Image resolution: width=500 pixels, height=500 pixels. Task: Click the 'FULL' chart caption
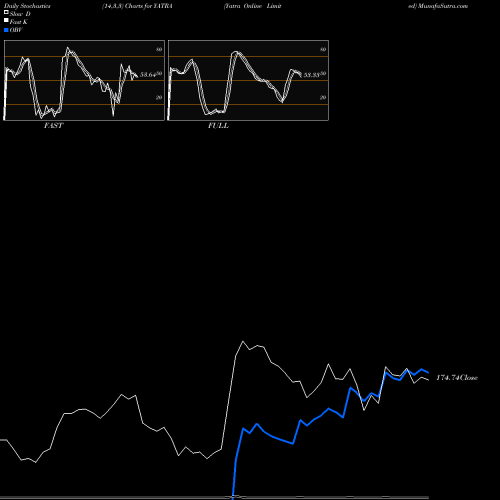218,126
